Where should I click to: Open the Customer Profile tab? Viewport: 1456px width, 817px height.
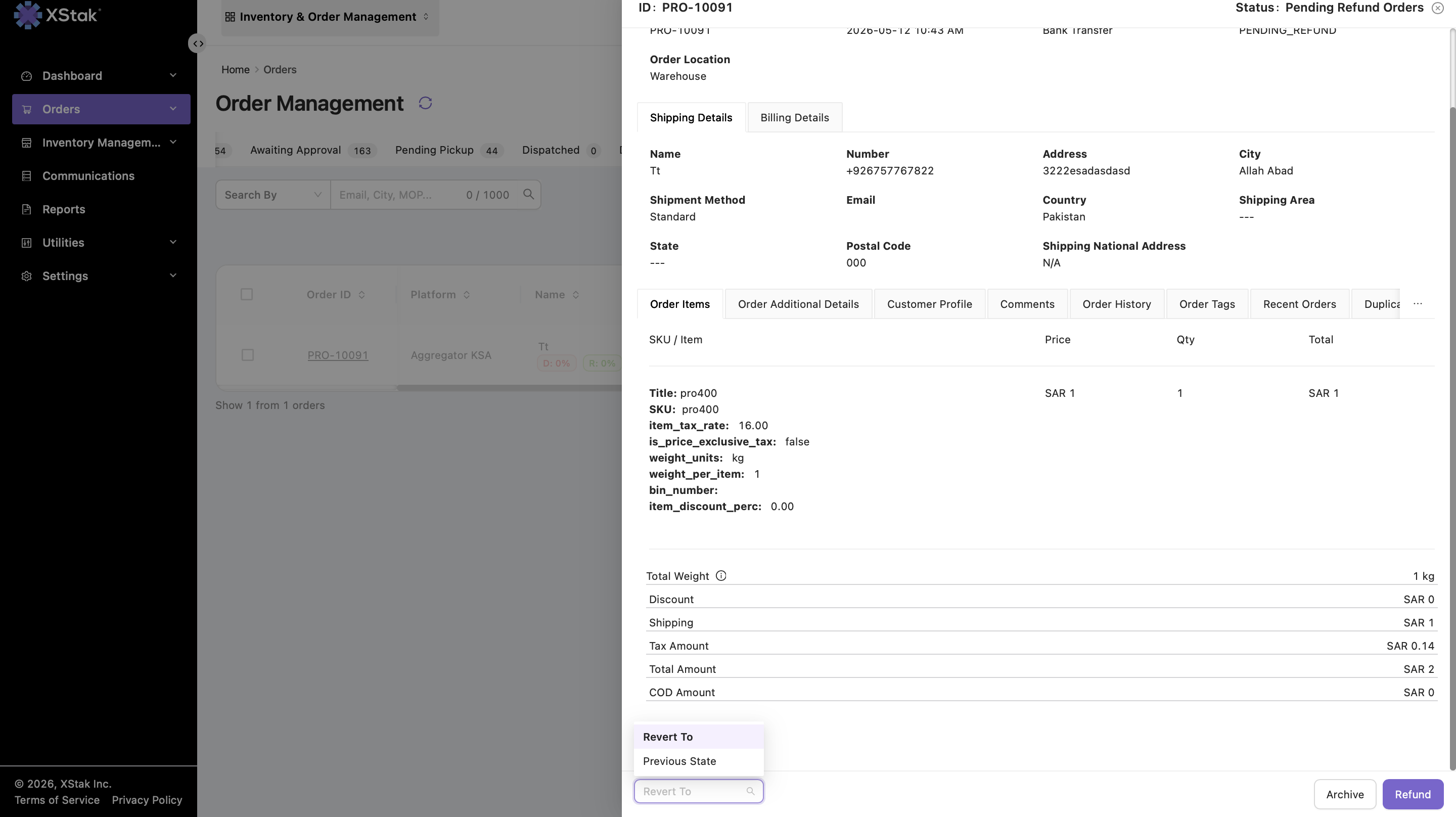(929, 304)
